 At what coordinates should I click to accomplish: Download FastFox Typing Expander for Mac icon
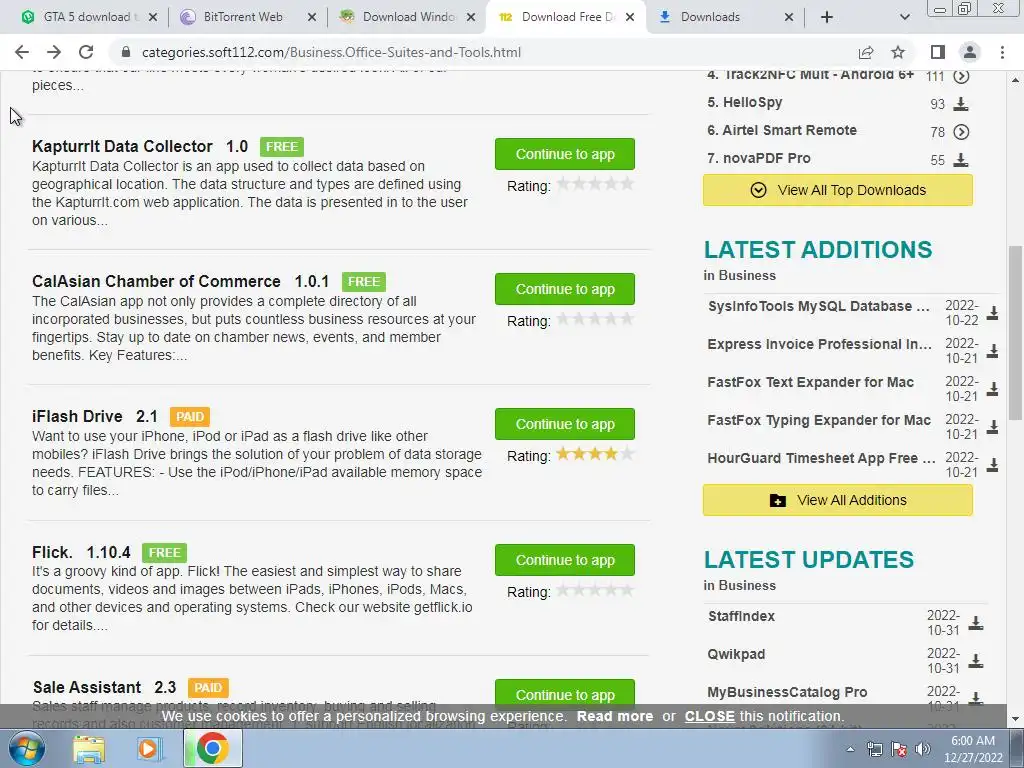[993, 426]
